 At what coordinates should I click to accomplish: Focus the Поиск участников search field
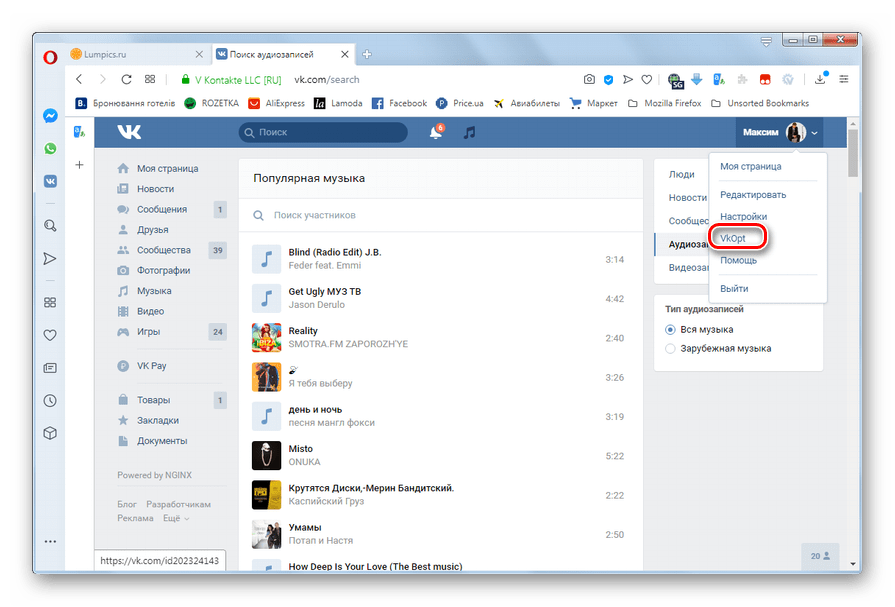[441, 215]
